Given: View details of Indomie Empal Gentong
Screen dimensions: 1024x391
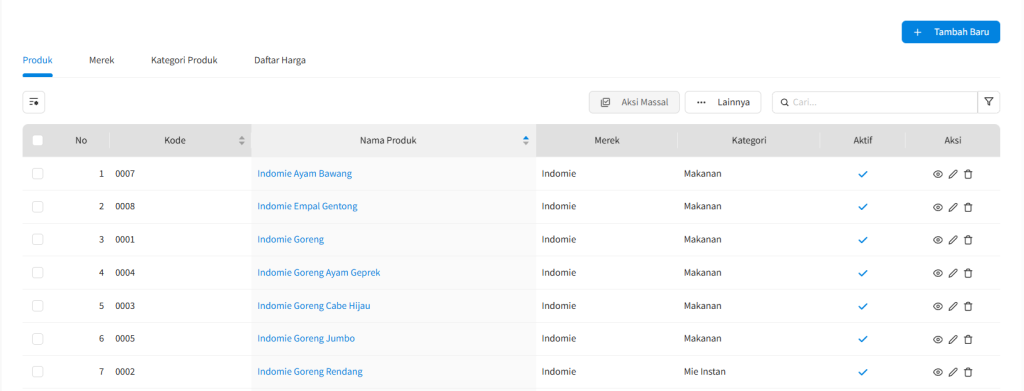Looking at the screenshot, I should (x=938, y=207).
